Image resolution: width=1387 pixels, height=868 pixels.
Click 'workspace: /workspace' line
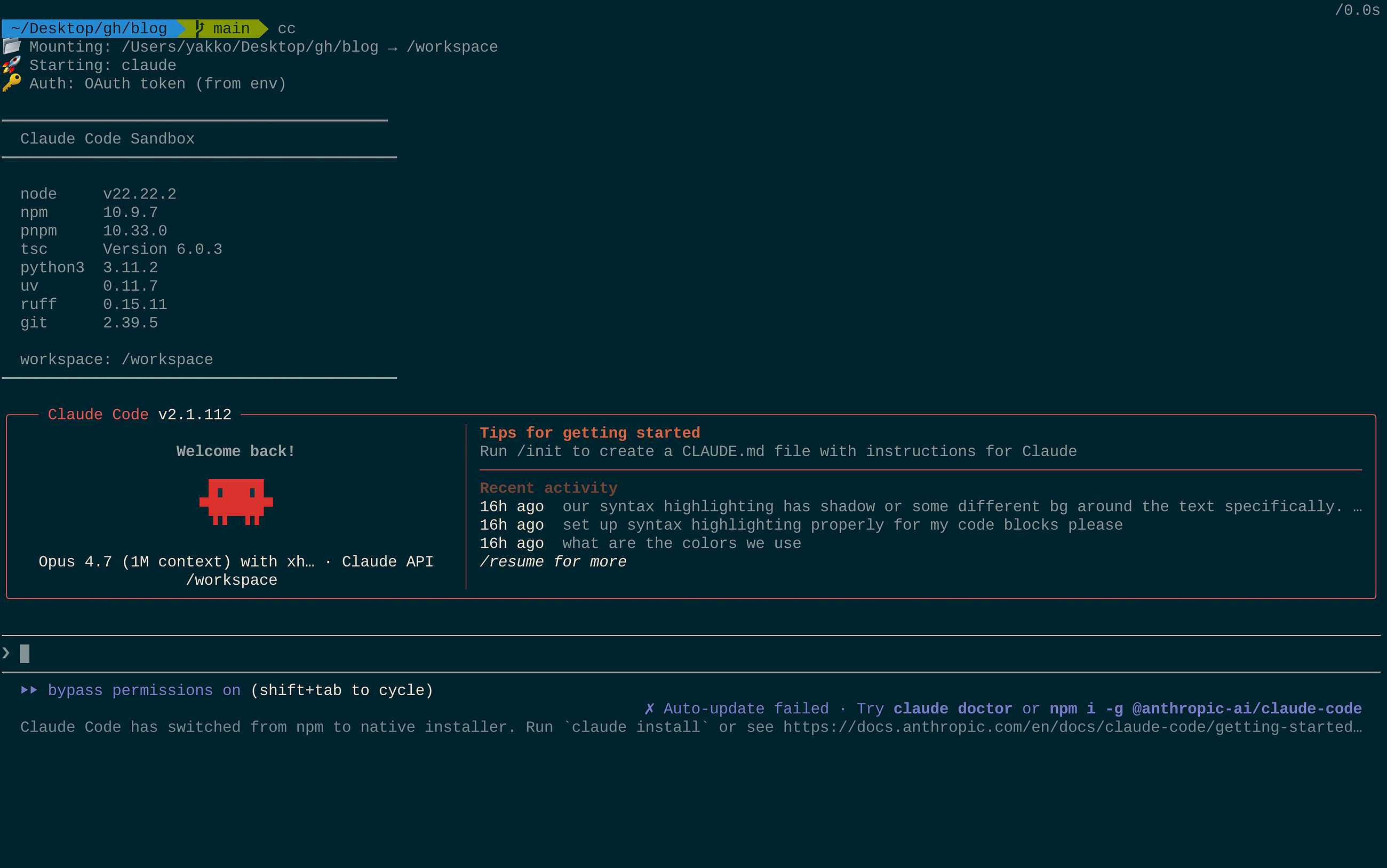tap(116, 360)
